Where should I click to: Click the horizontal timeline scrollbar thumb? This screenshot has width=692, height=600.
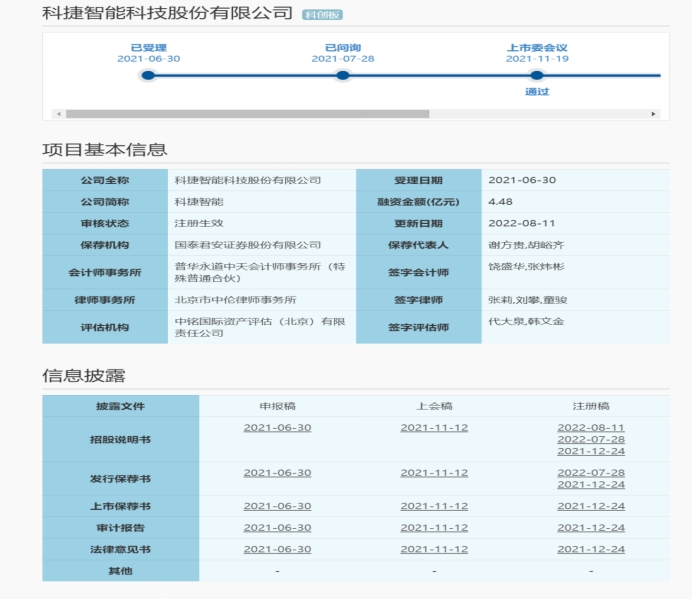pyautogui.click(x=247, y=114)
